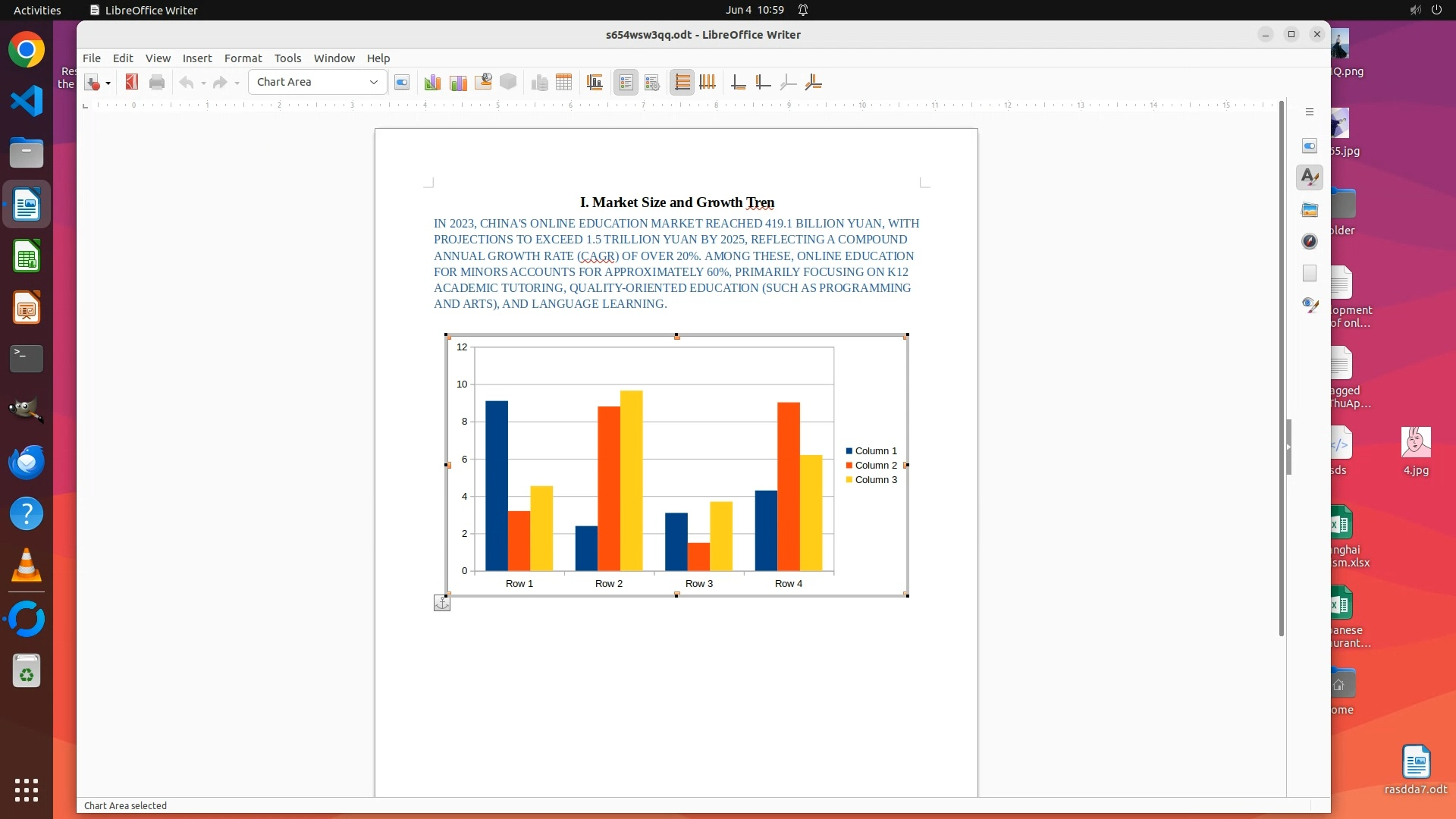Toggle the Legend On/Off button
The height and width of the screenshot is (819, 1456).
(x=626, y=83)
